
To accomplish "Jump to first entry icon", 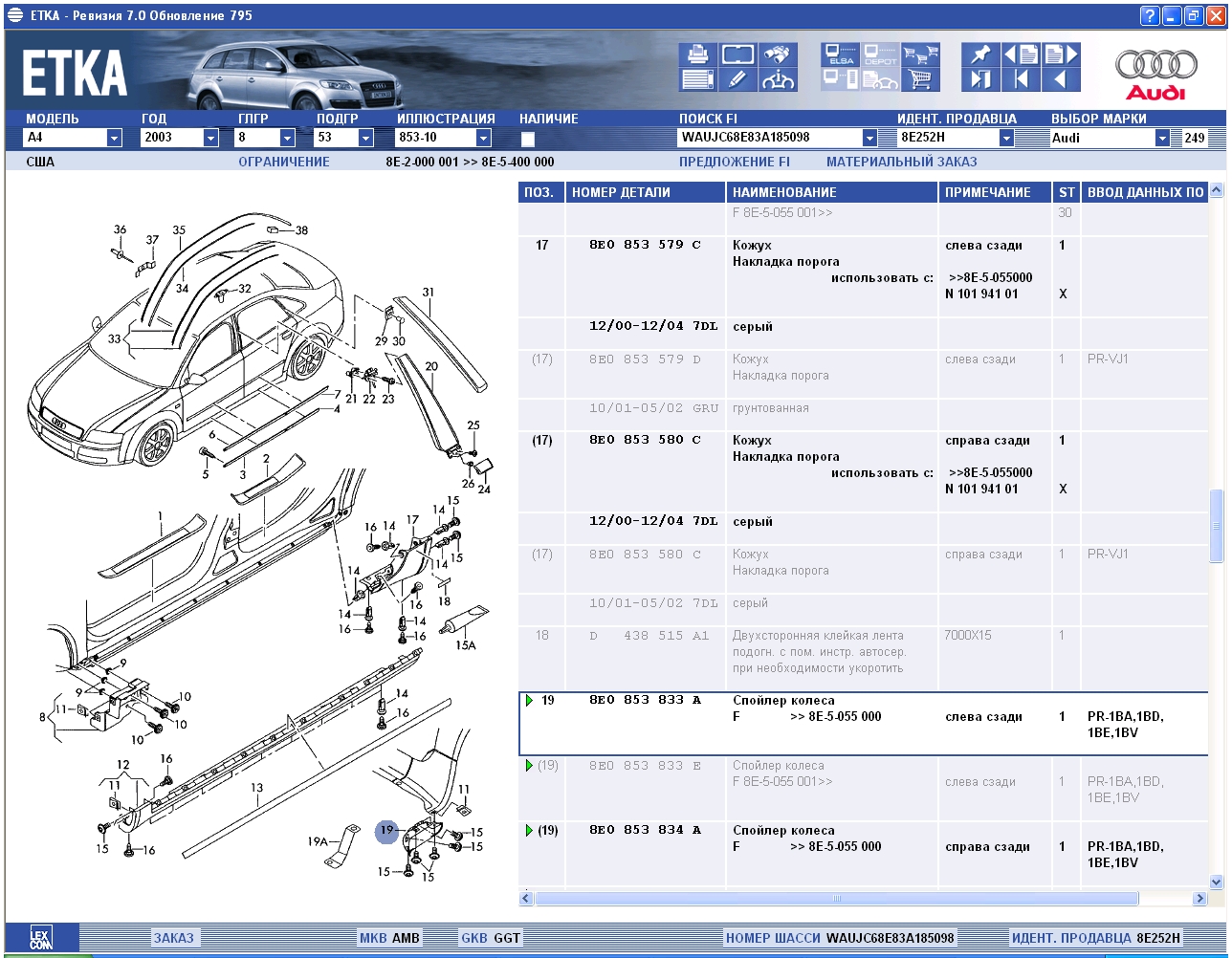I will [x=1021, y=79].
